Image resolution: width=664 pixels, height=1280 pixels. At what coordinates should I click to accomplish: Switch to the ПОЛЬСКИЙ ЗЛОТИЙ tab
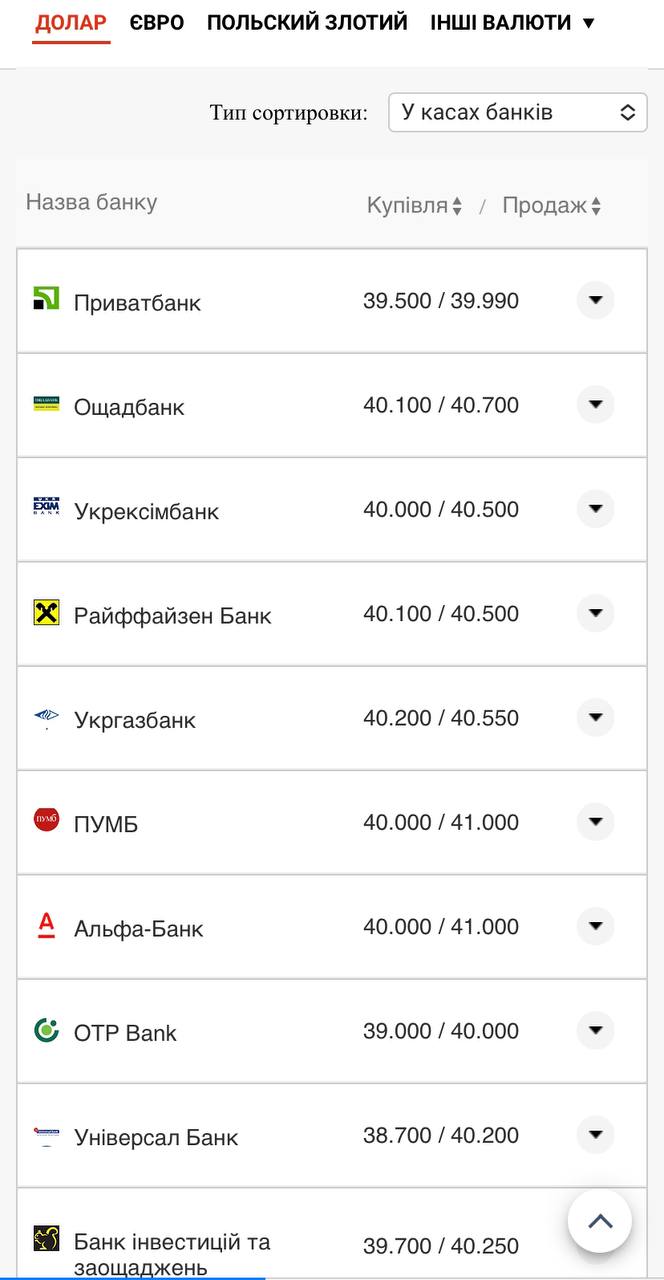click(x=307, y=22)
